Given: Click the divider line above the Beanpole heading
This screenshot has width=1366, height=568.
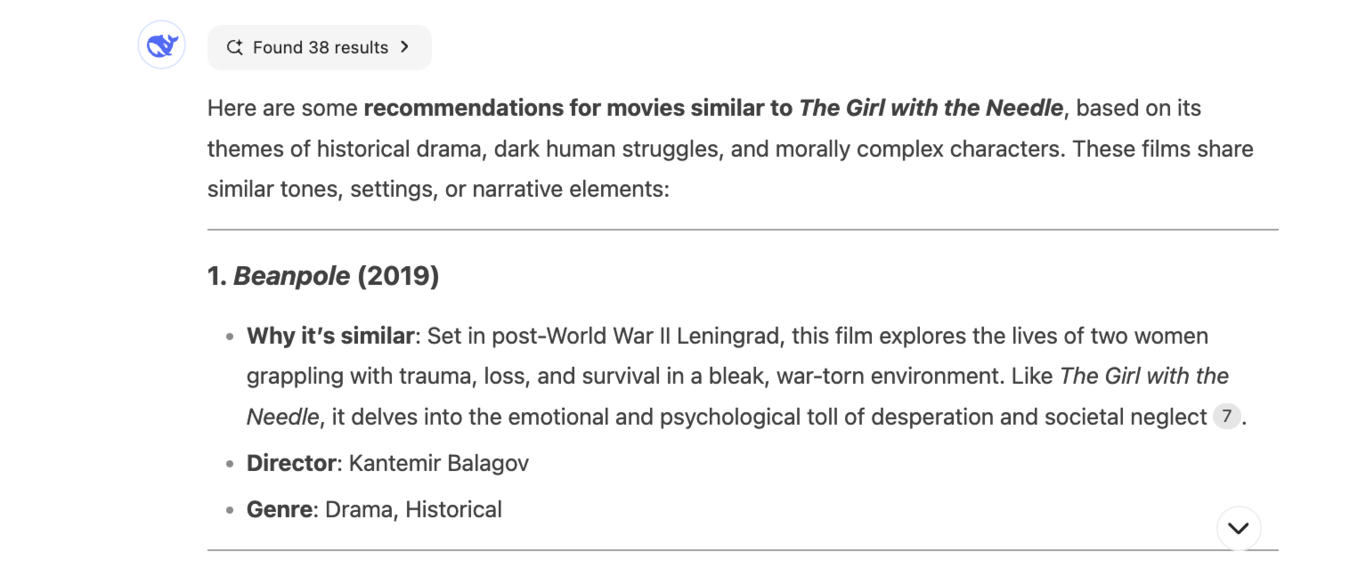Looking at the screenshot, I should pos(742,230).
